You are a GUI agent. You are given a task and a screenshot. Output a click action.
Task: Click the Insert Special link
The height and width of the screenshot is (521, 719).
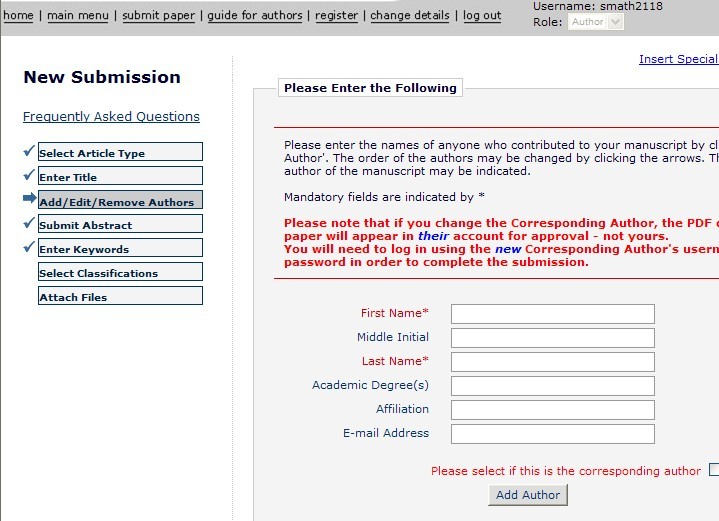(x=678, y=59)
